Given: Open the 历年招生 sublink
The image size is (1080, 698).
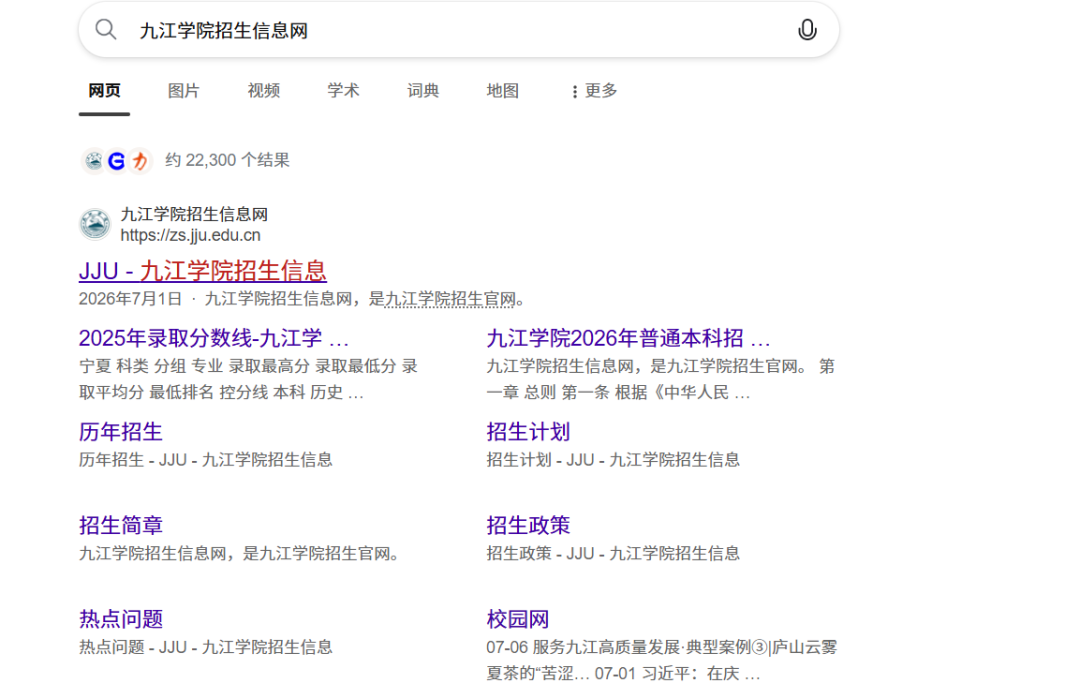Looking at the screenshot, I should (121, 432).
